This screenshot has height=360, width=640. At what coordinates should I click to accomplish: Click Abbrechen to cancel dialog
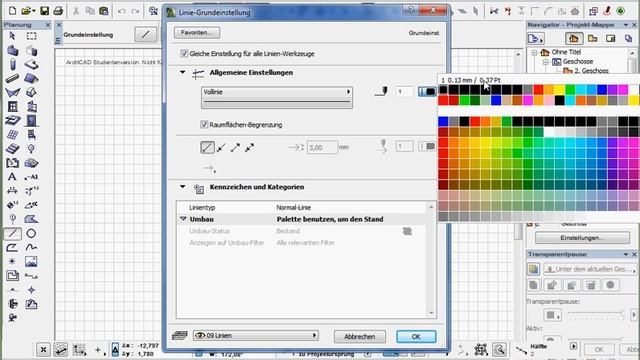coord(360,336)
